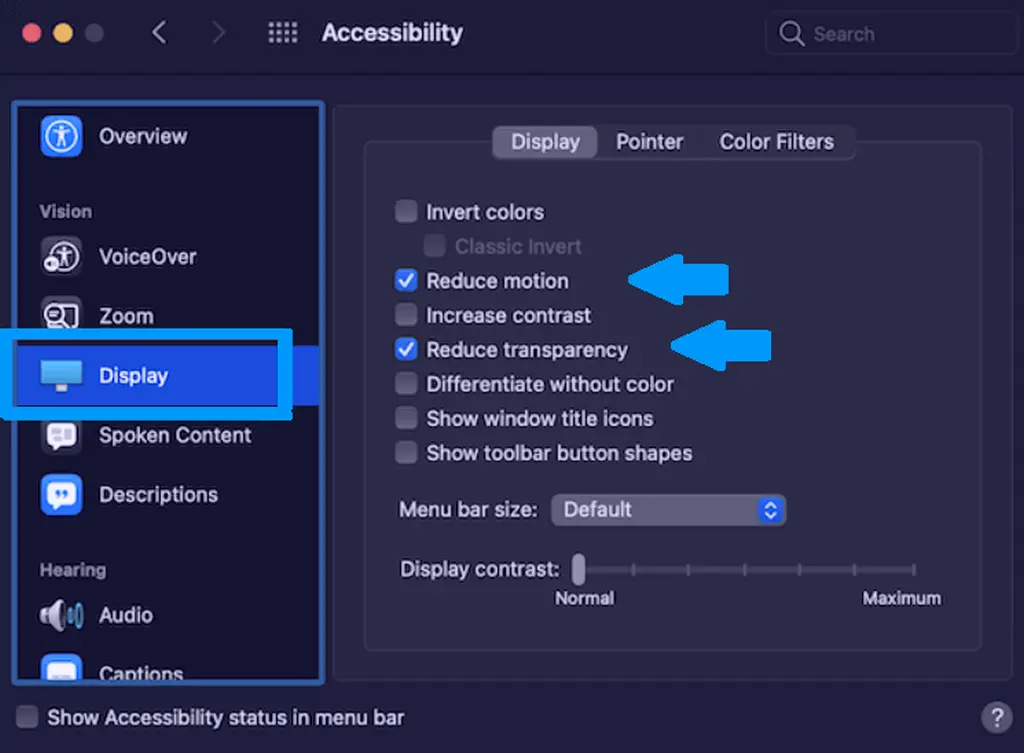Click the Hearing section header

(x=72, y=570)
